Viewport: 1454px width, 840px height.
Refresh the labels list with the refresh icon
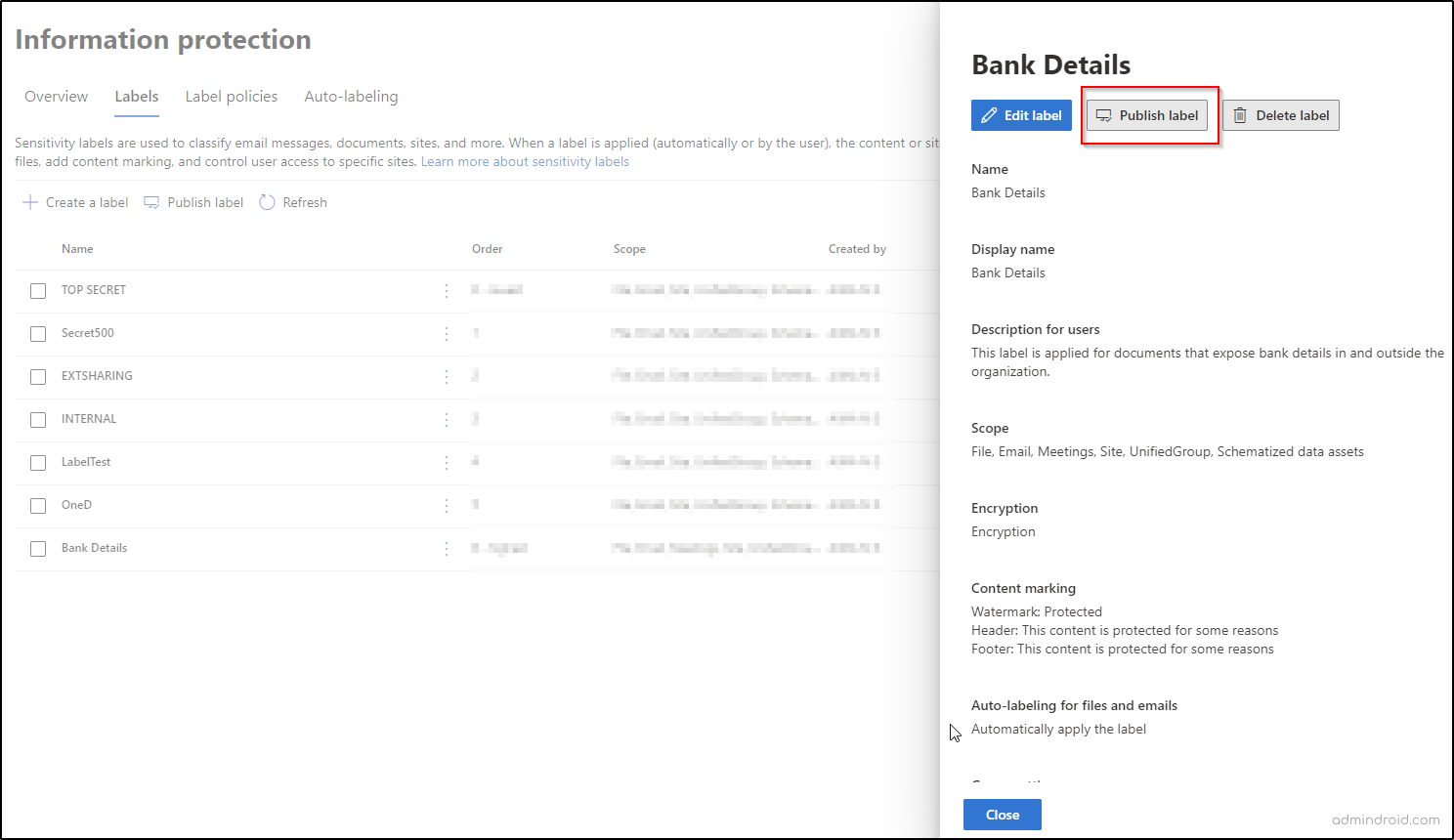coord(266,202)
